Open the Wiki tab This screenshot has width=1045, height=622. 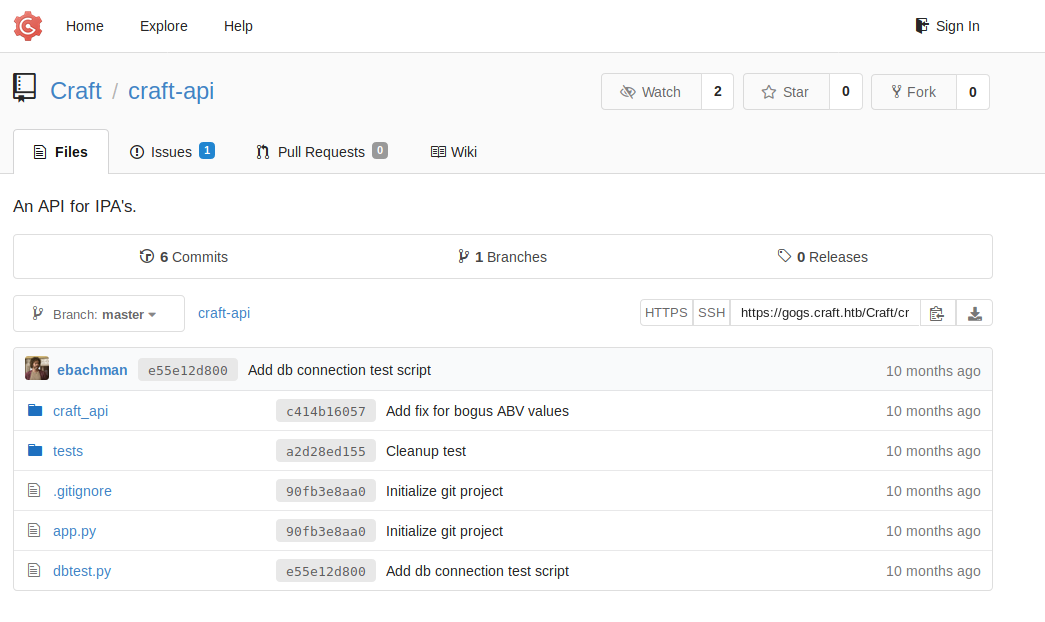pos(453,152)
